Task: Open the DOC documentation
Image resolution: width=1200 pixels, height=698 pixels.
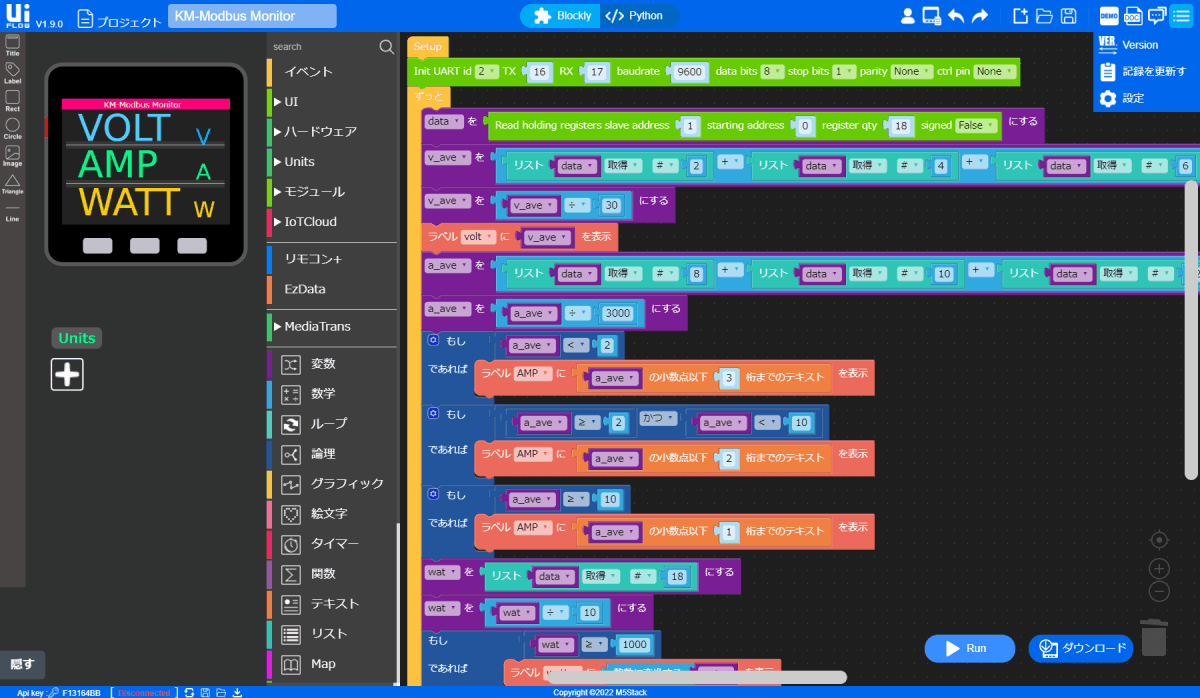Action: [x=1135, y=15]
